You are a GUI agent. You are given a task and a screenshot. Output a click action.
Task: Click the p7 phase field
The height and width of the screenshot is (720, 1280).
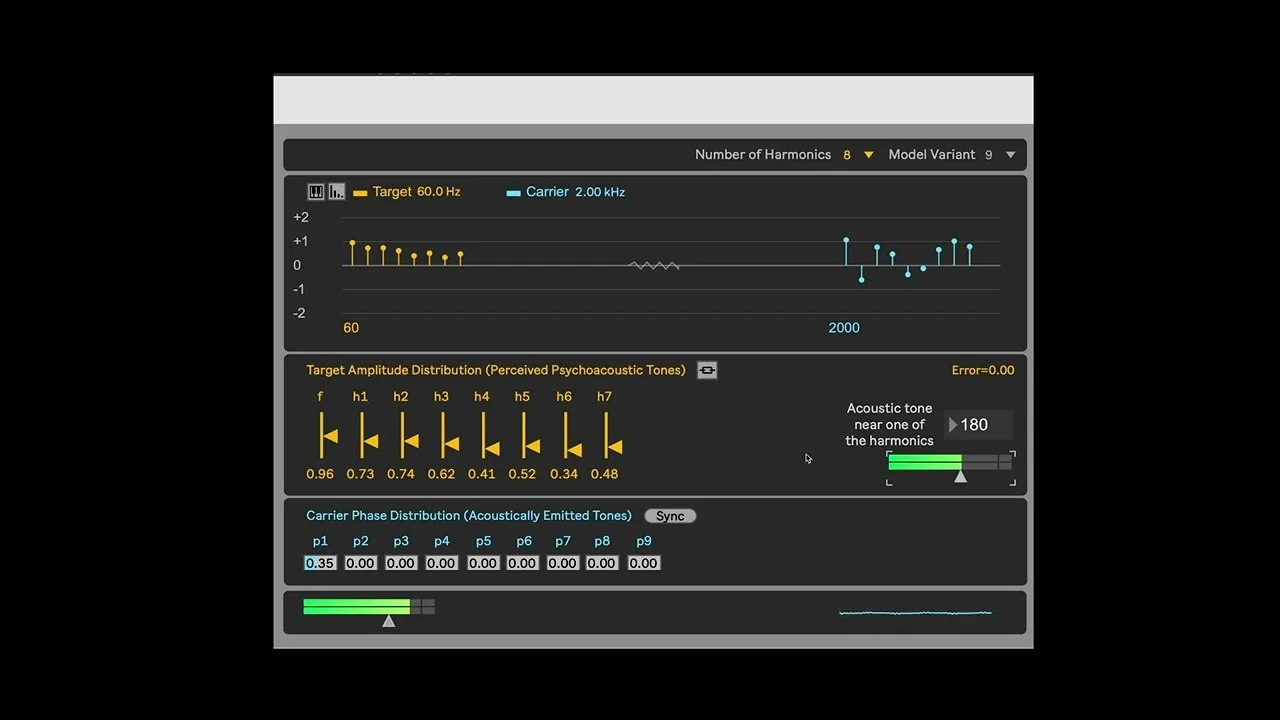[563, 563]
